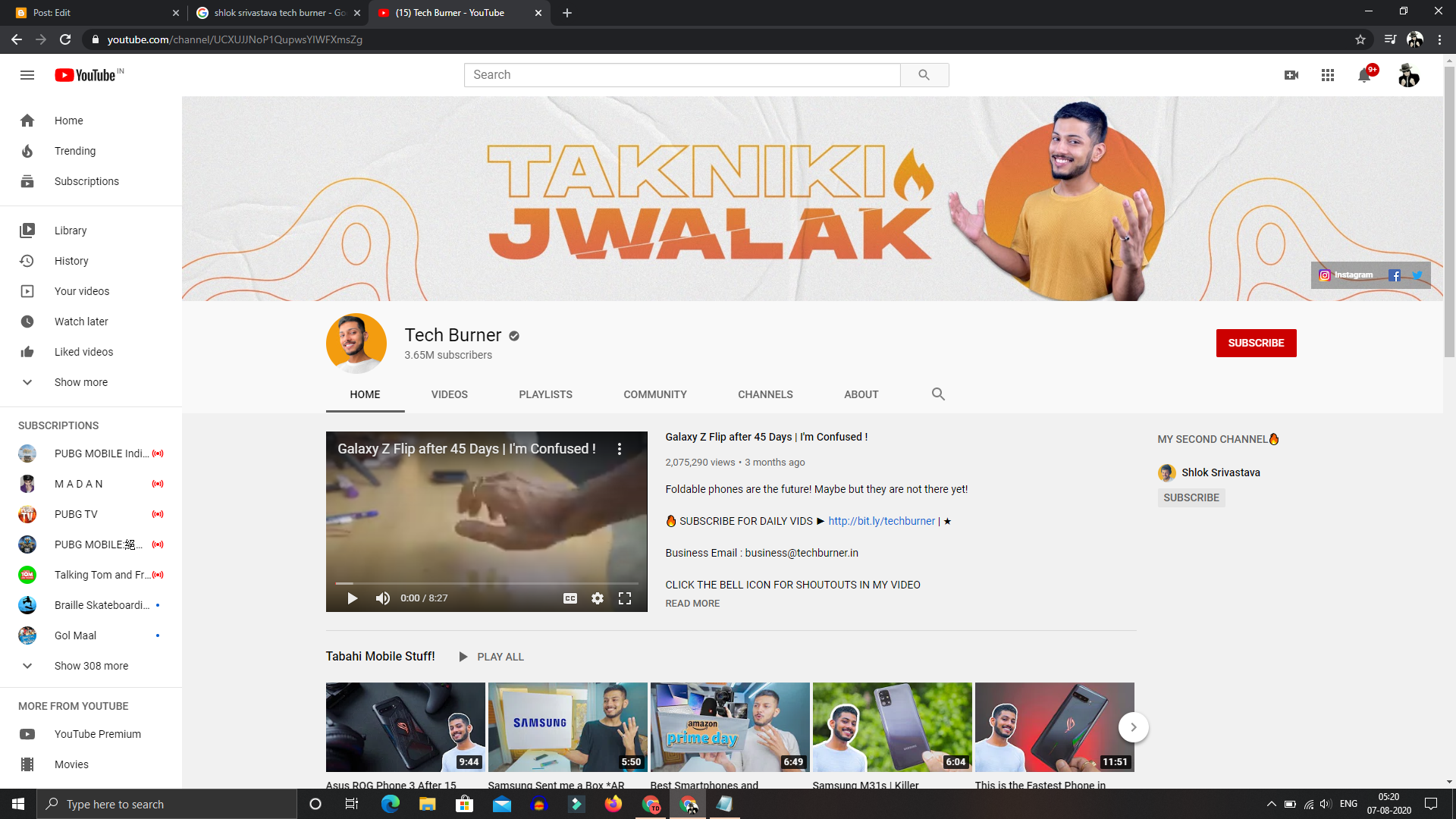Click the hamburger guide menu icon
This screenshot has height=819, width=1456.
(x=27, y=75)
